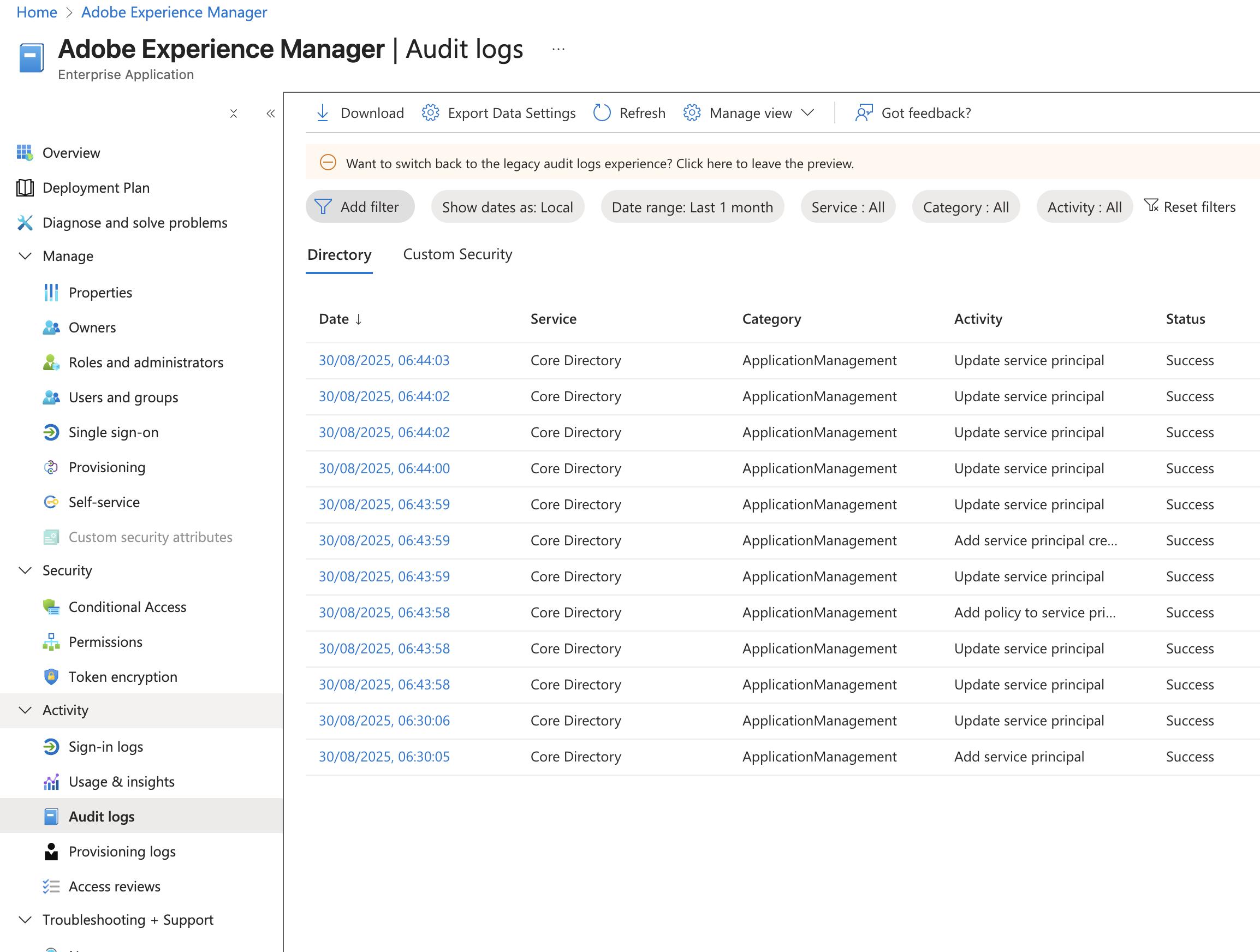Click the Diagnose and solve problems wrench icon

(25, 222)
